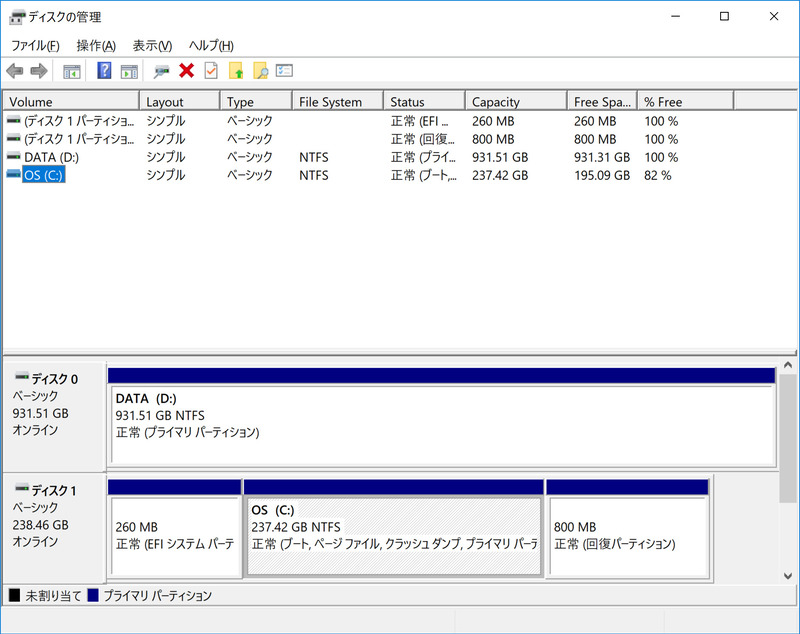The image size is (800, 634).
Task: Toggle the console tree pane toolbar icon
Action: (71, 70)
